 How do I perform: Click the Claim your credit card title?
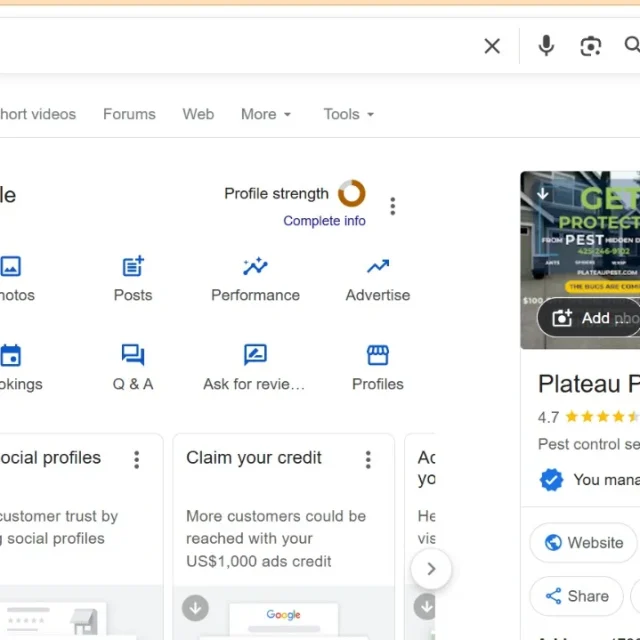254,458
